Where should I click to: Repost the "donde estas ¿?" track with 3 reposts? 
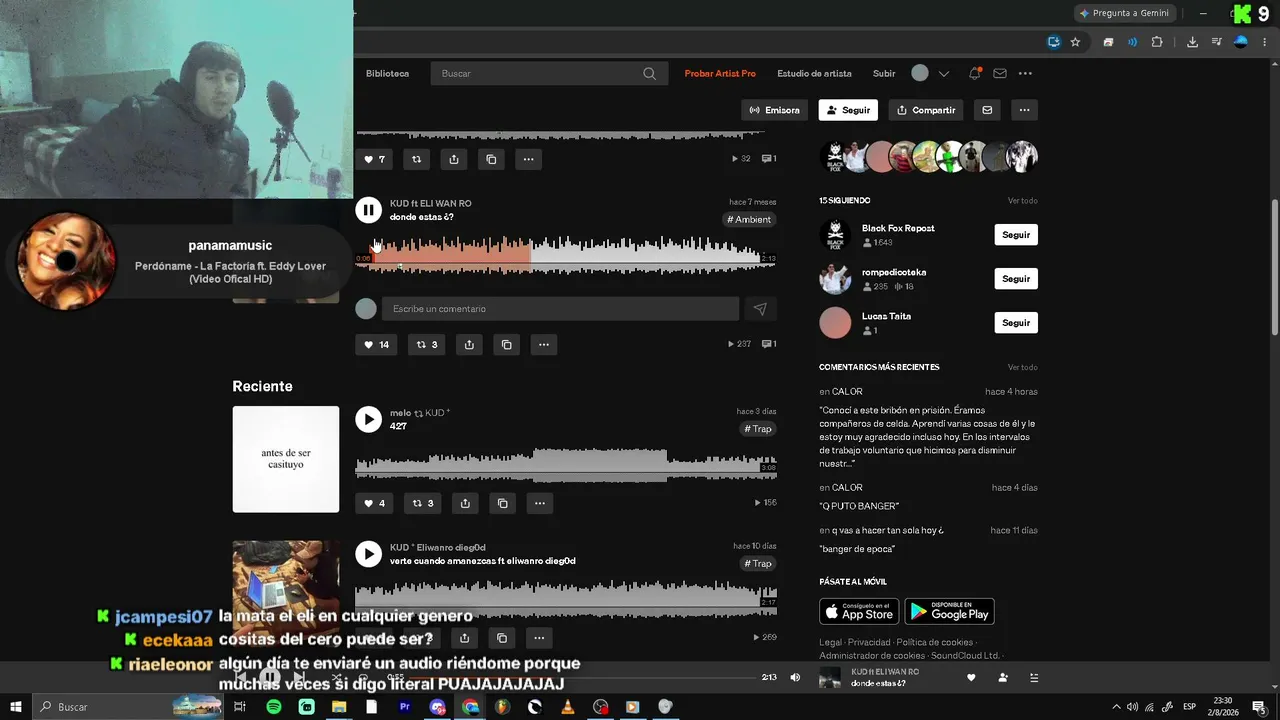[427, 344]
